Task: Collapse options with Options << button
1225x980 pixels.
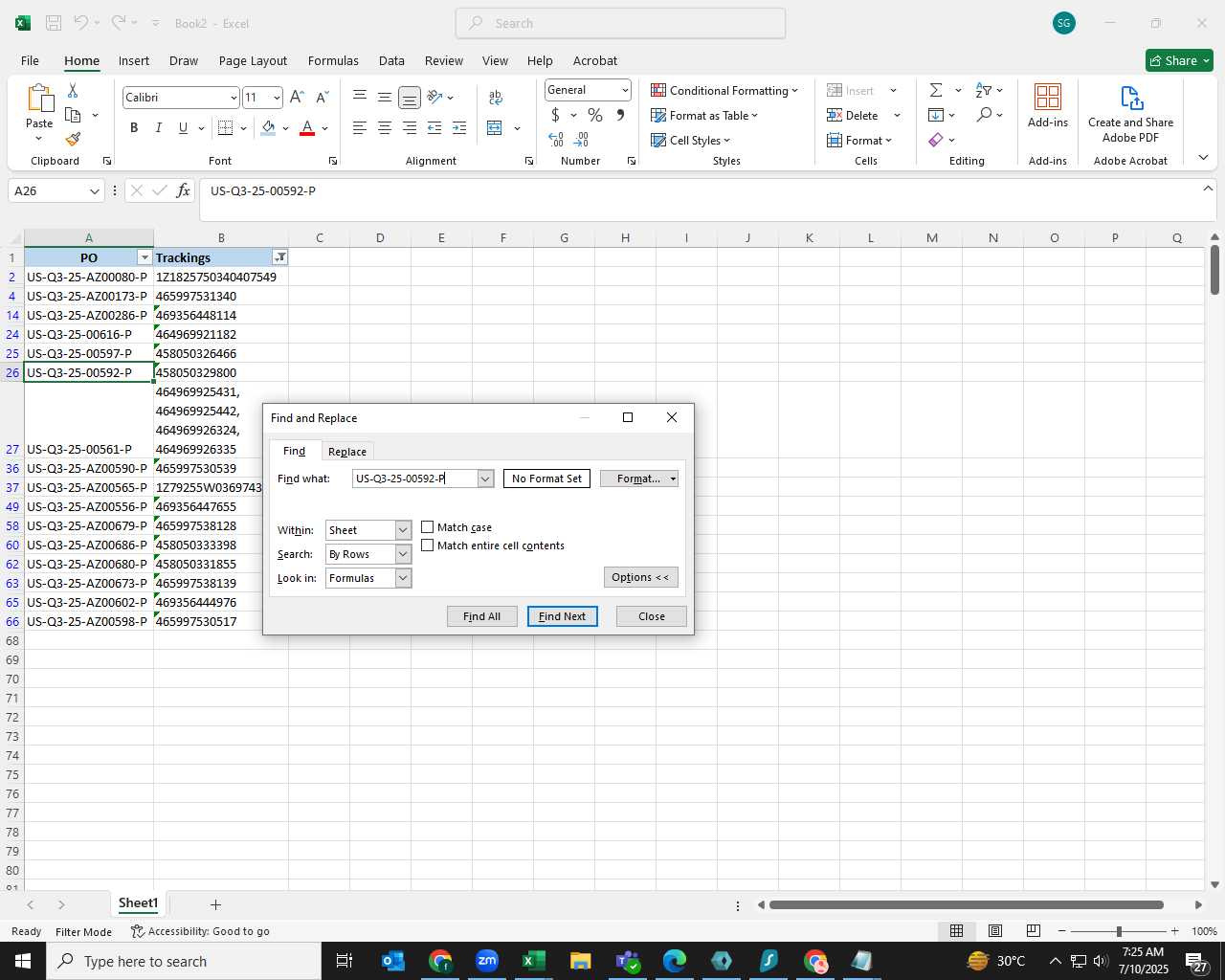Action: click(641, 577)
